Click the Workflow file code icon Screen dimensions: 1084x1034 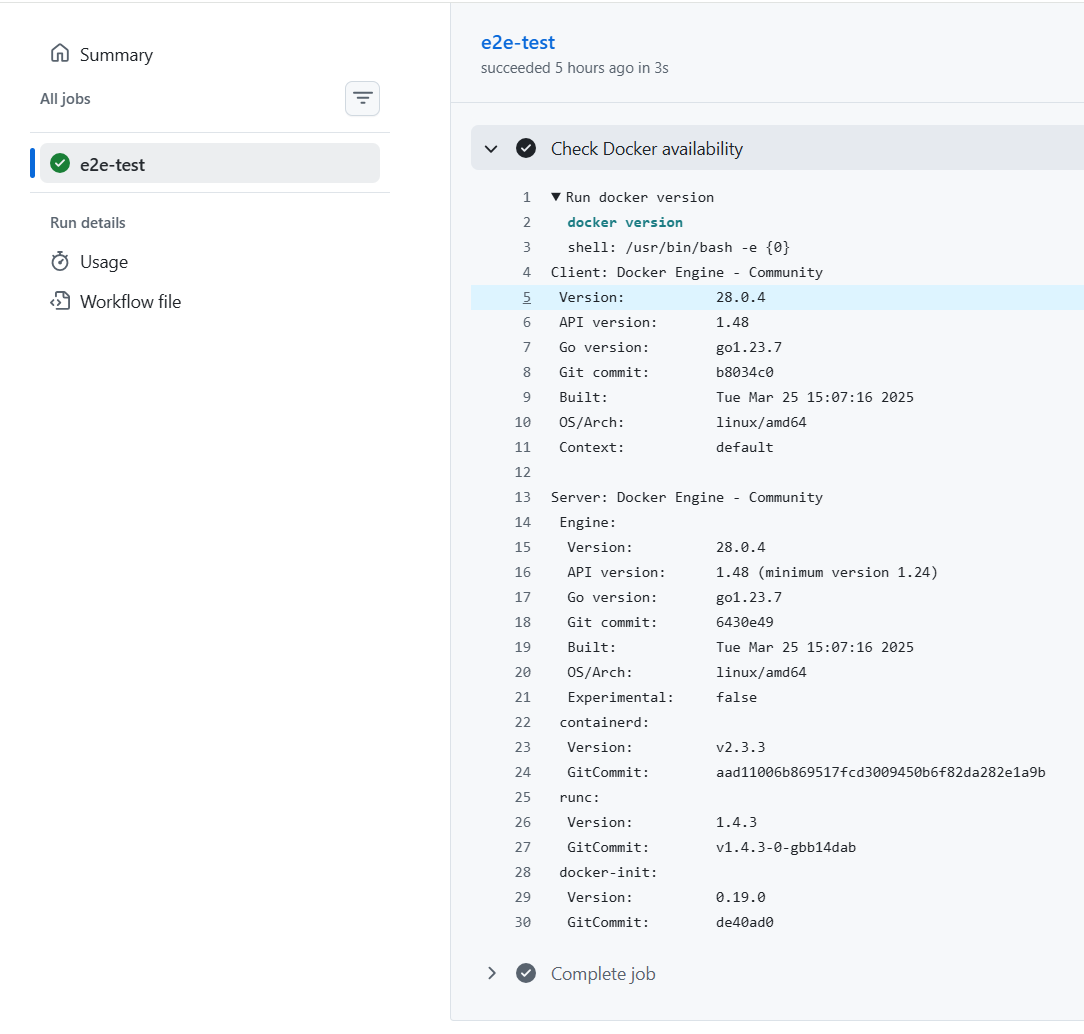60,301
